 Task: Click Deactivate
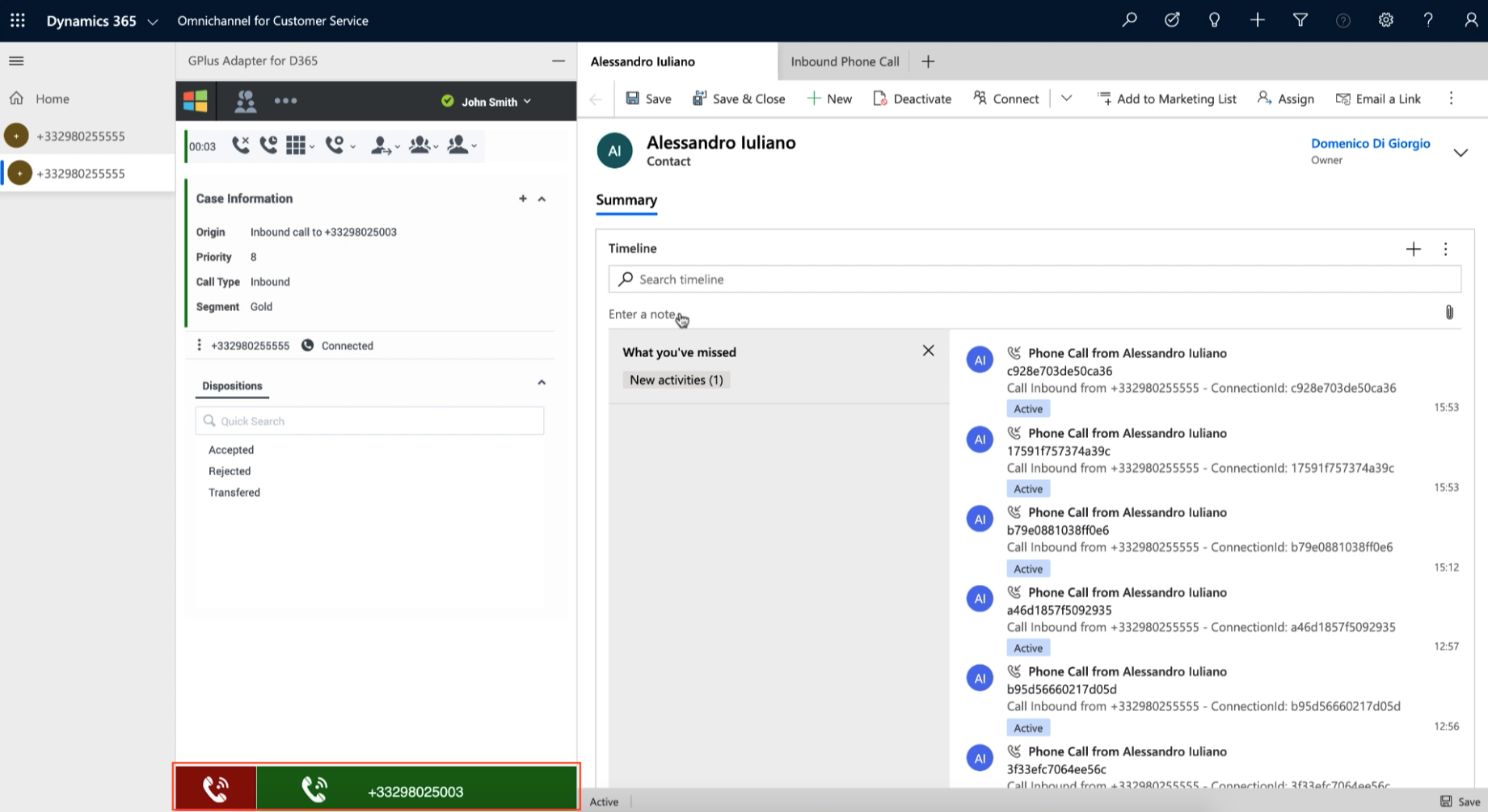tap(913, 99)
